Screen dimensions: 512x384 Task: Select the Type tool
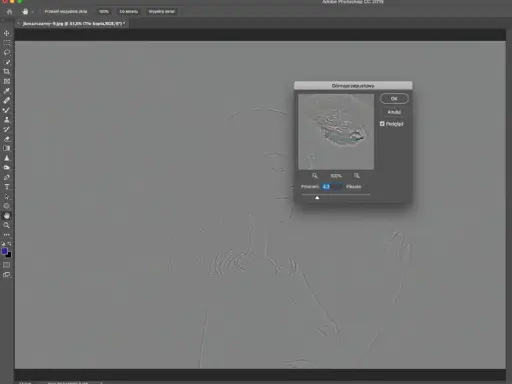click(x=7, y=187)
